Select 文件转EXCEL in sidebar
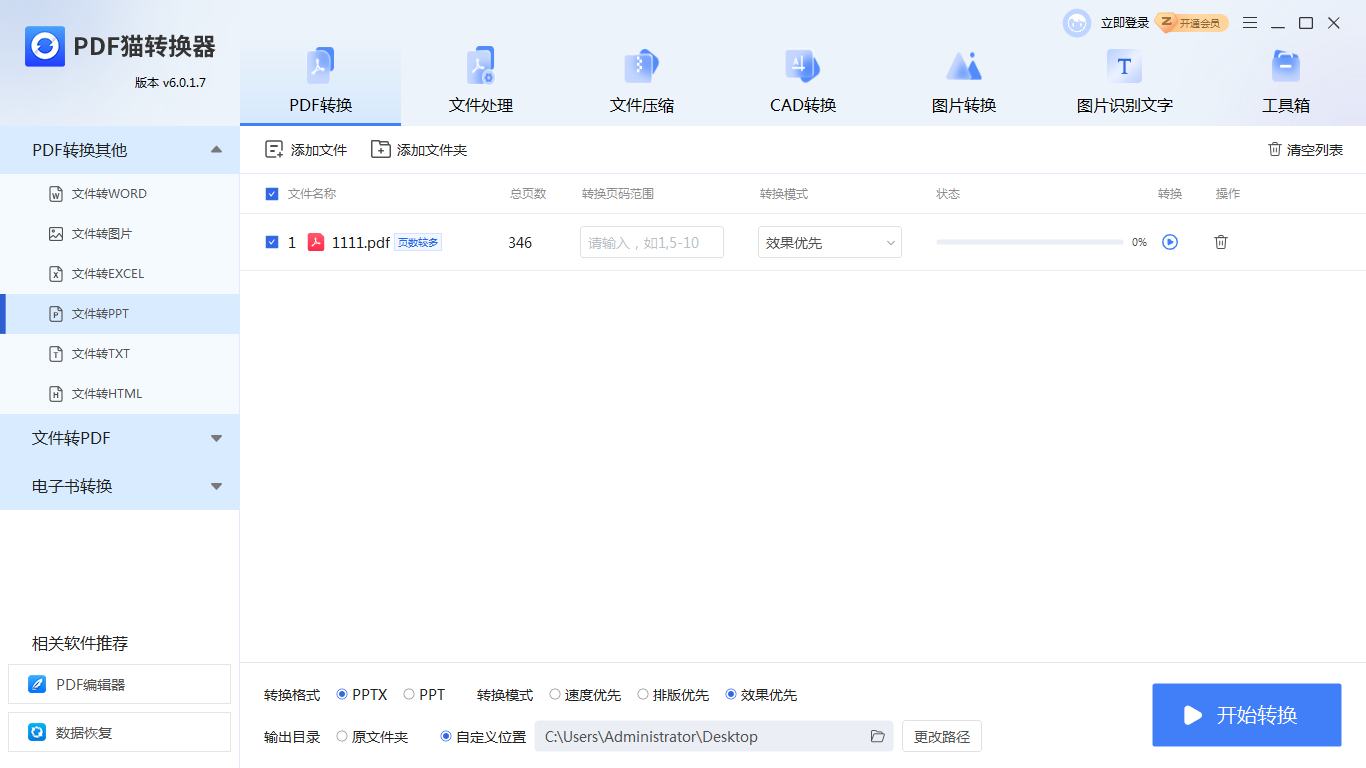 click(x=120, y=274)
